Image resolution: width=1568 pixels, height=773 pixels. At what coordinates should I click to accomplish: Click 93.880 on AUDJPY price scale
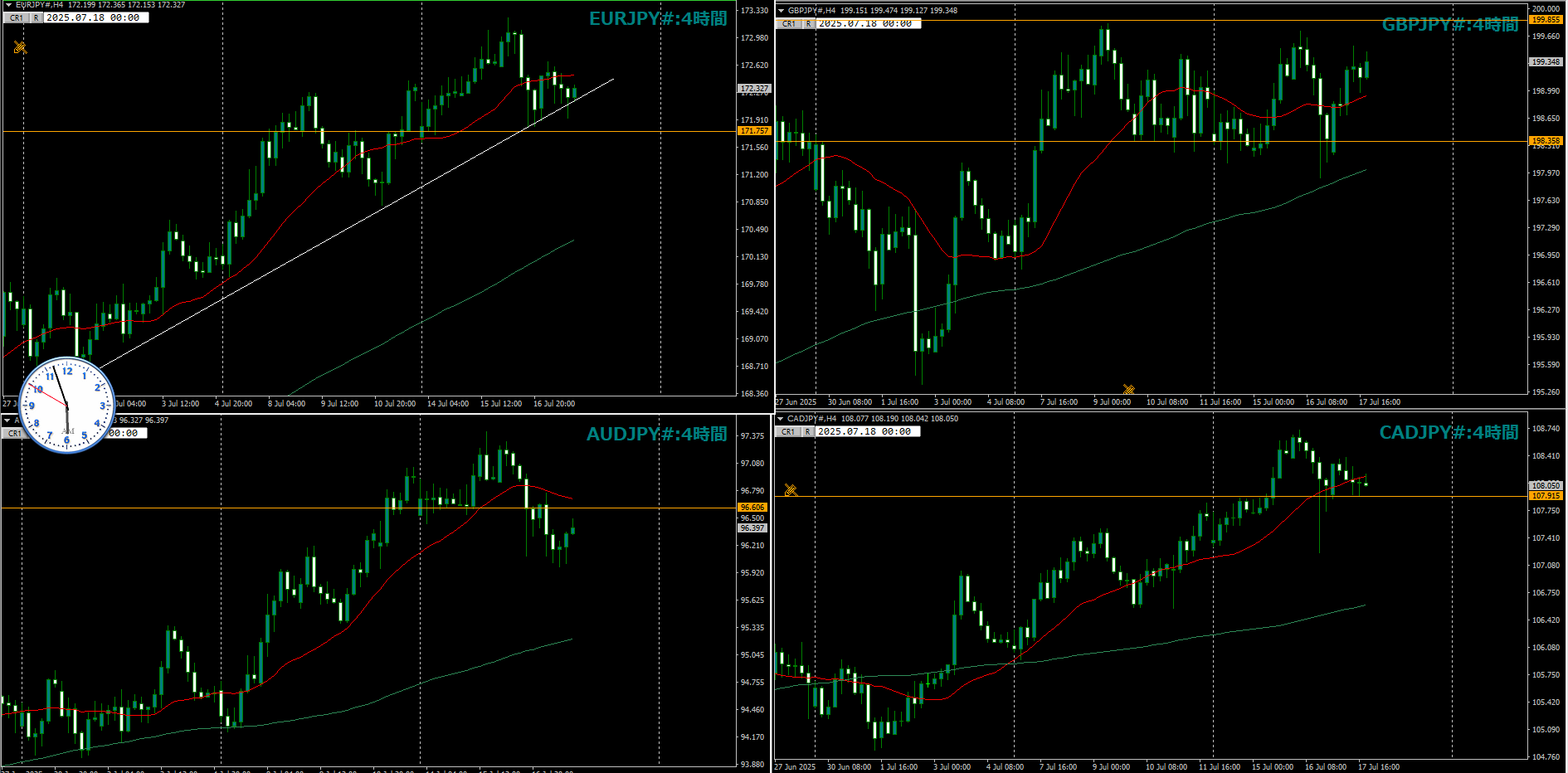tap(752, 765)
